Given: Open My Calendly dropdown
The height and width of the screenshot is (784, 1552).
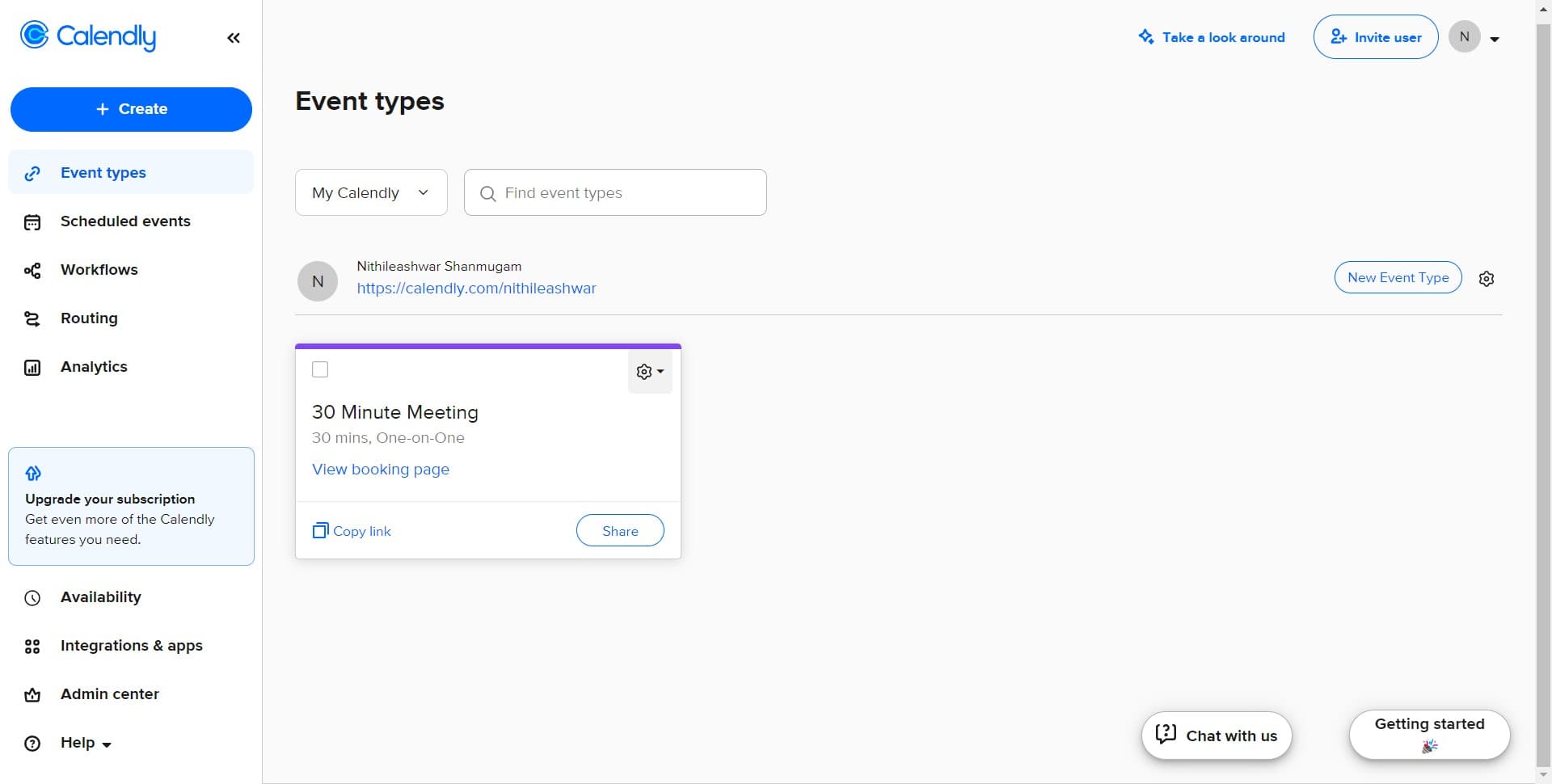Looking at the screenshot, I should click(x=371, y=192).
